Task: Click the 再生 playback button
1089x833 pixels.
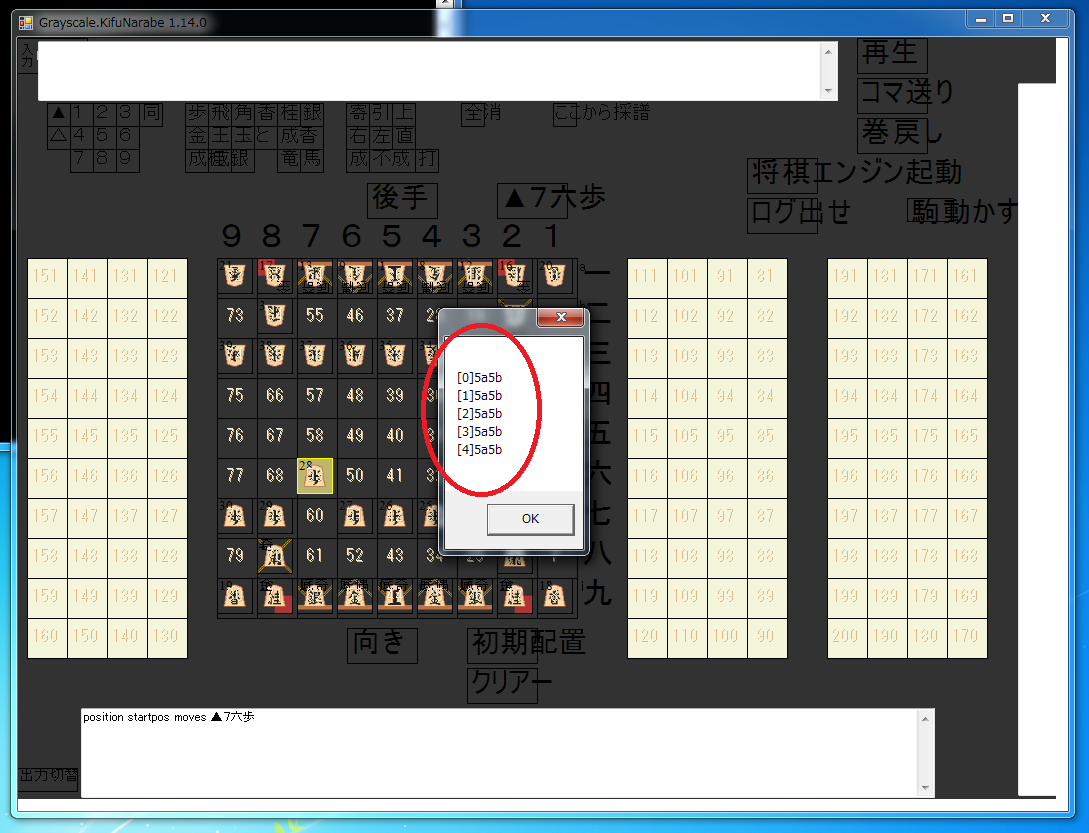Action: pyautogui.click(x=892, y=55)
